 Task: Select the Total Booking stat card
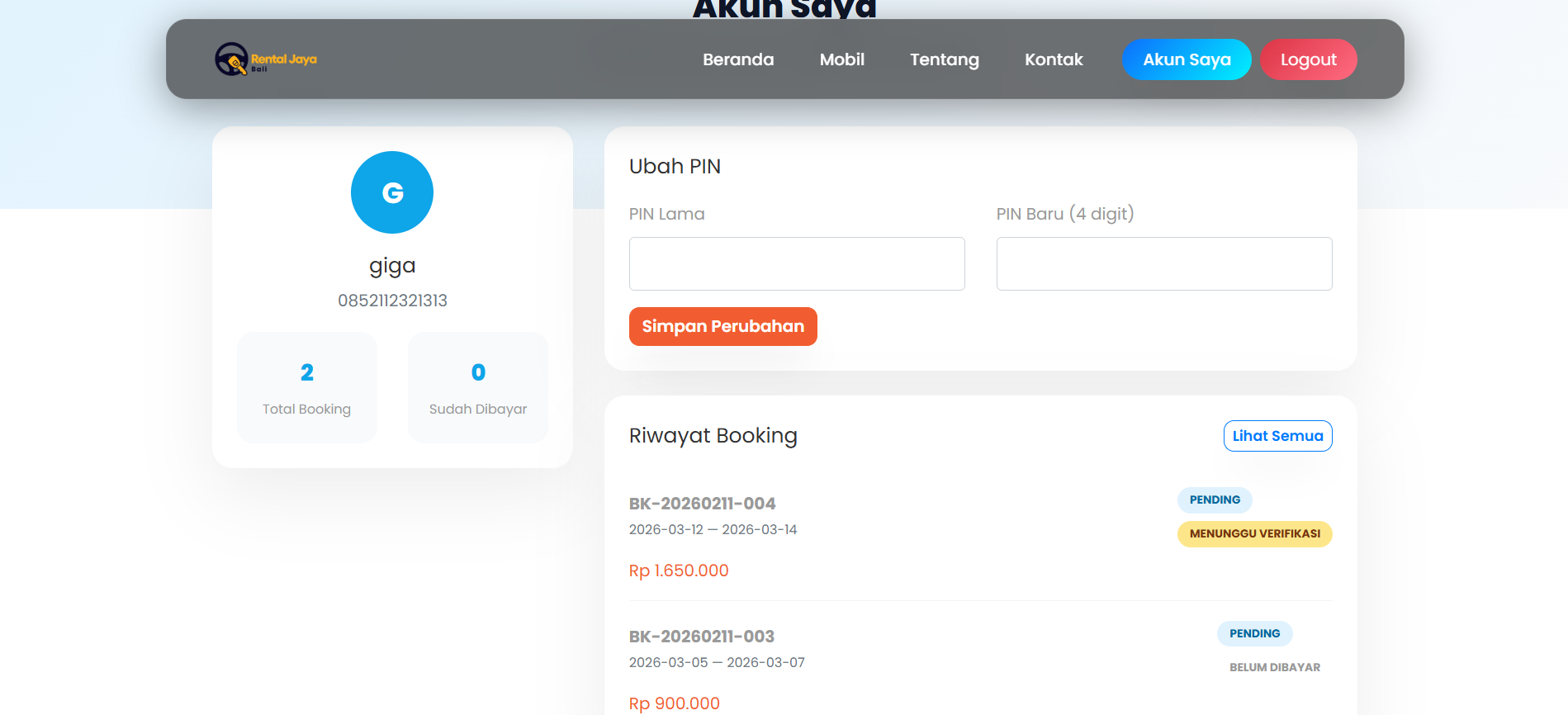307,387
